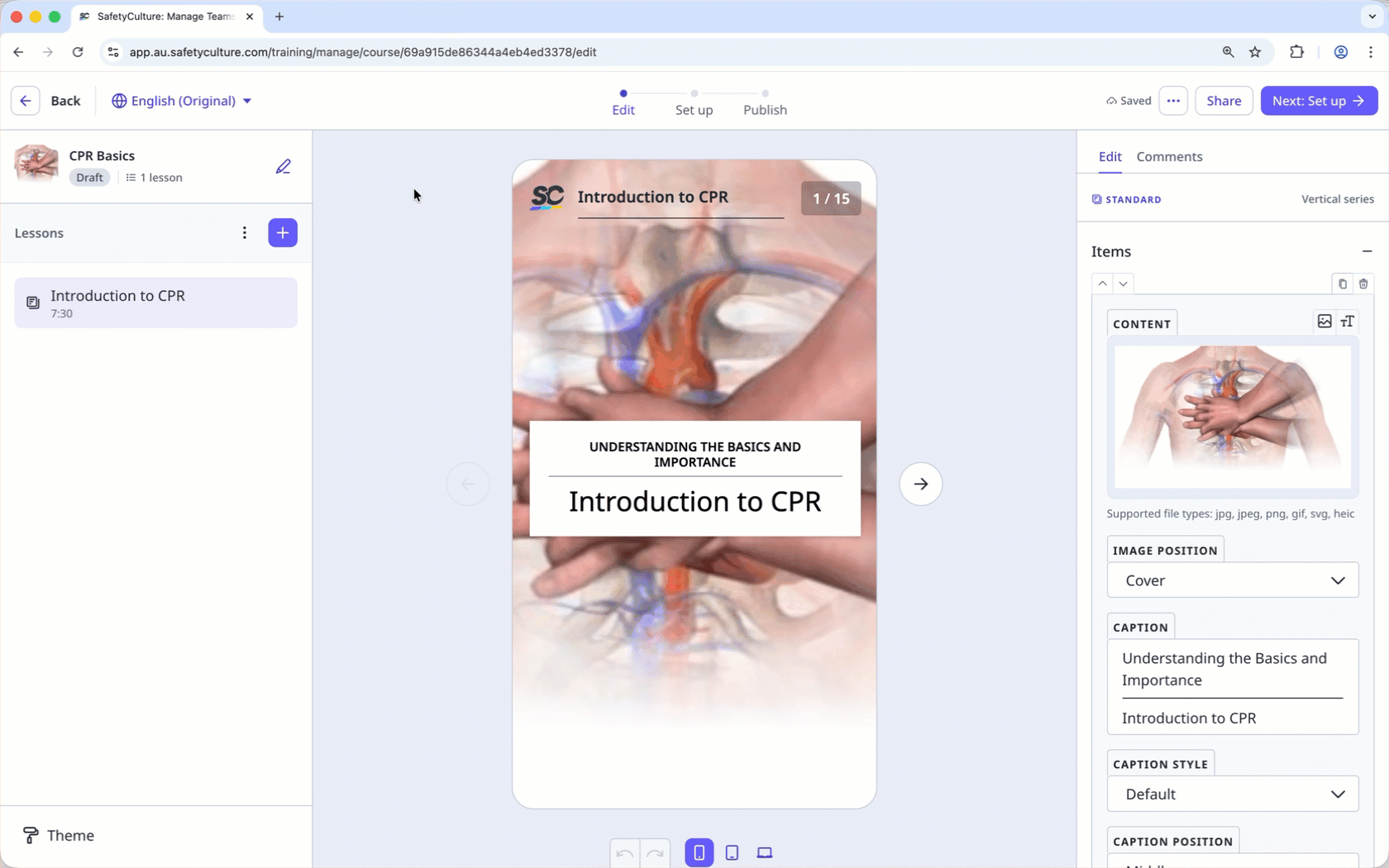1389x868 pixels.
Task: Select the Edit step in progress bar
Action: coord(623,104)
